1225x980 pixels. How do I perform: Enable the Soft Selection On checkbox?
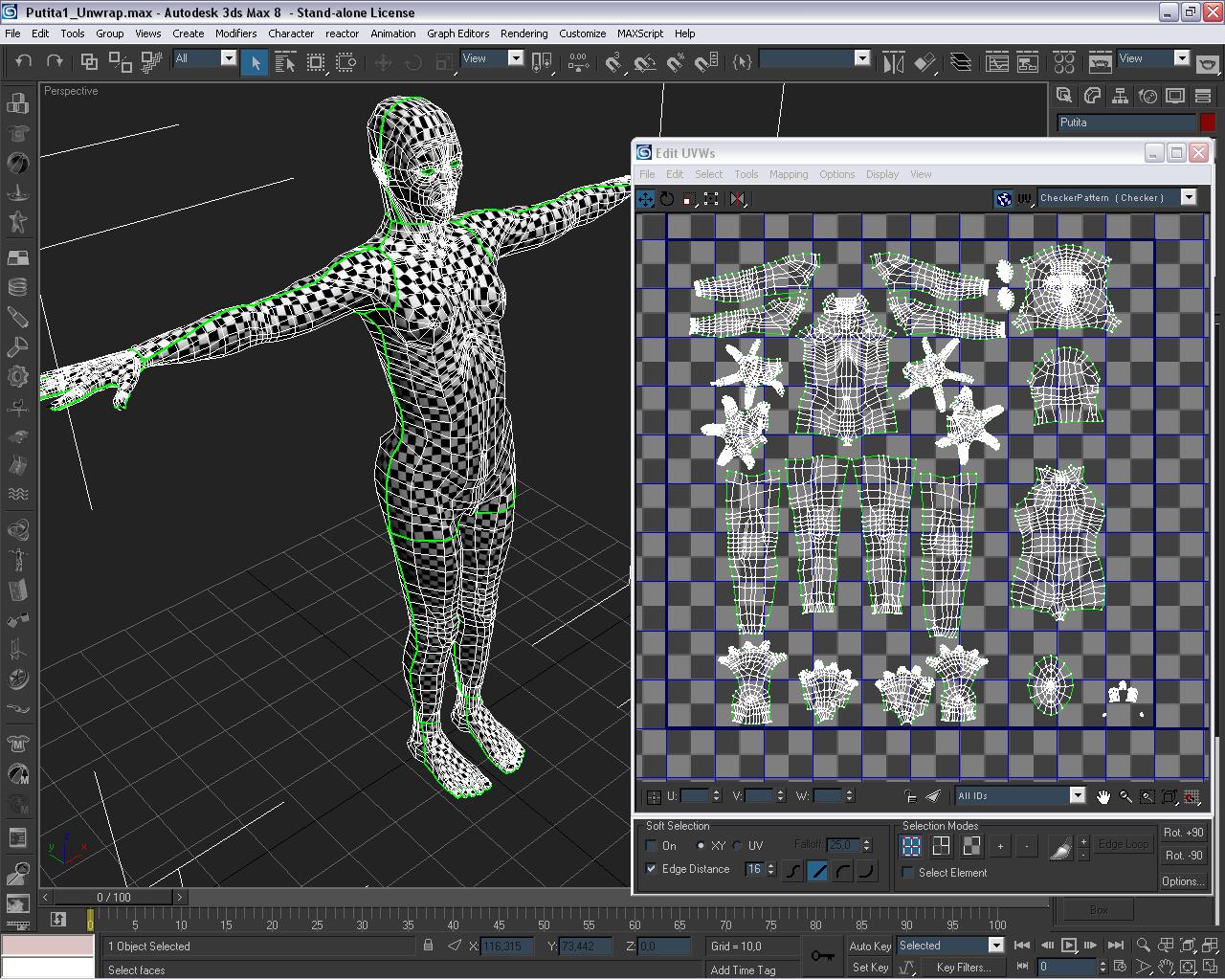652,846
